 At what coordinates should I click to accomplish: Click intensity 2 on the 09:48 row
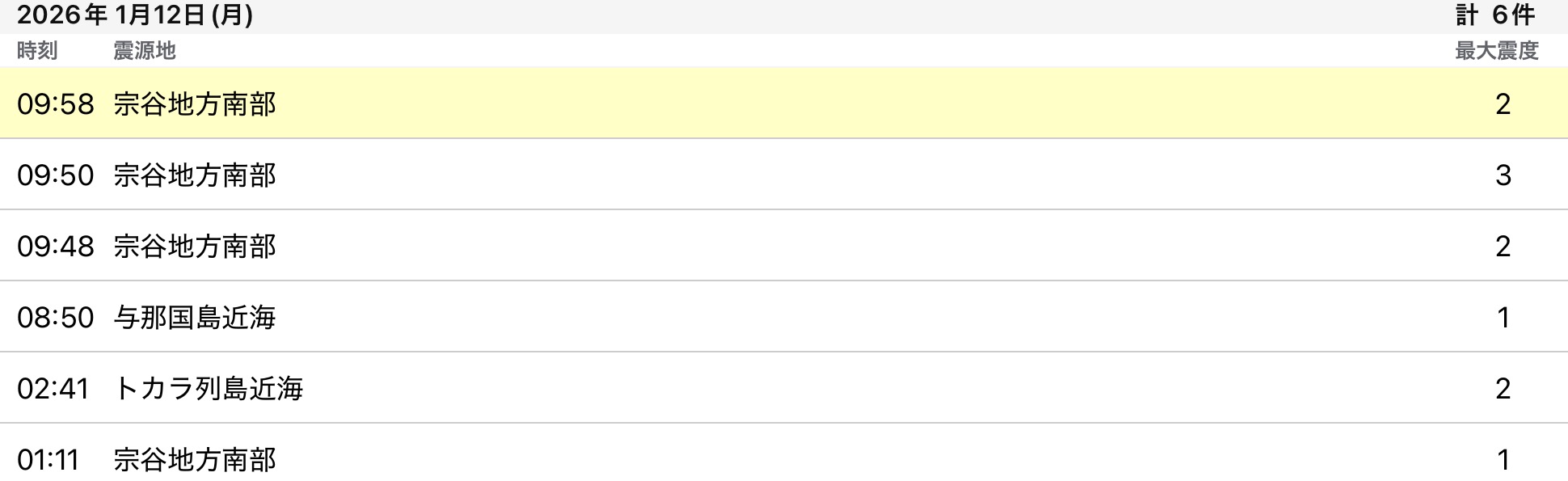1503,246
